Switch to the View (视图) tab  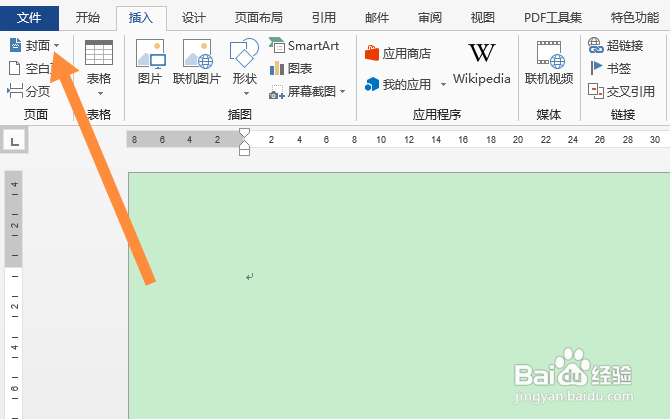pos(483,18)
